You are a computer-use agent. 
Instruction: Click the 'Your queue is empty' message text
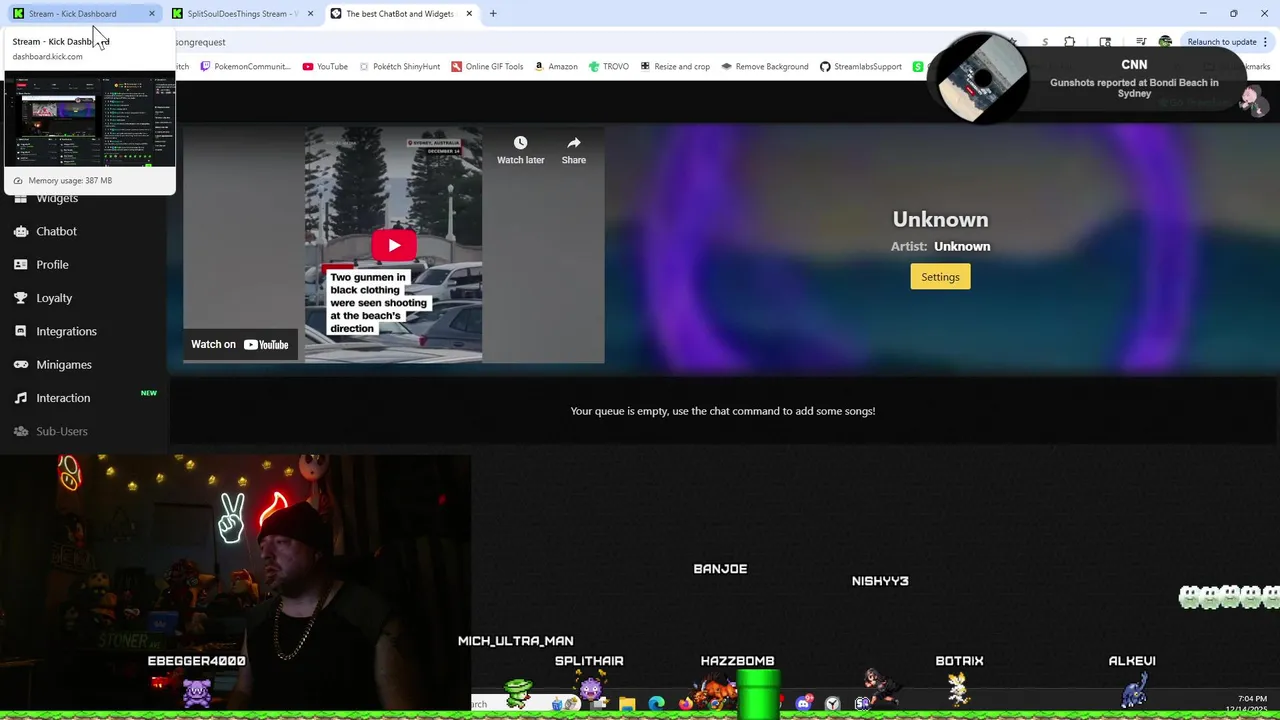(x=722, y=411)
